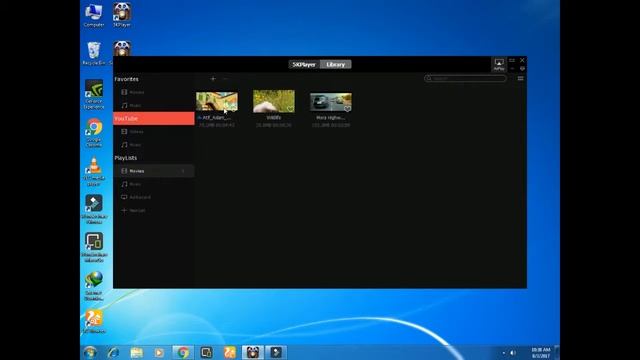The image size is (640, 360).
Task: Click the taskbar clock
Action: click(x=541, y=353)
